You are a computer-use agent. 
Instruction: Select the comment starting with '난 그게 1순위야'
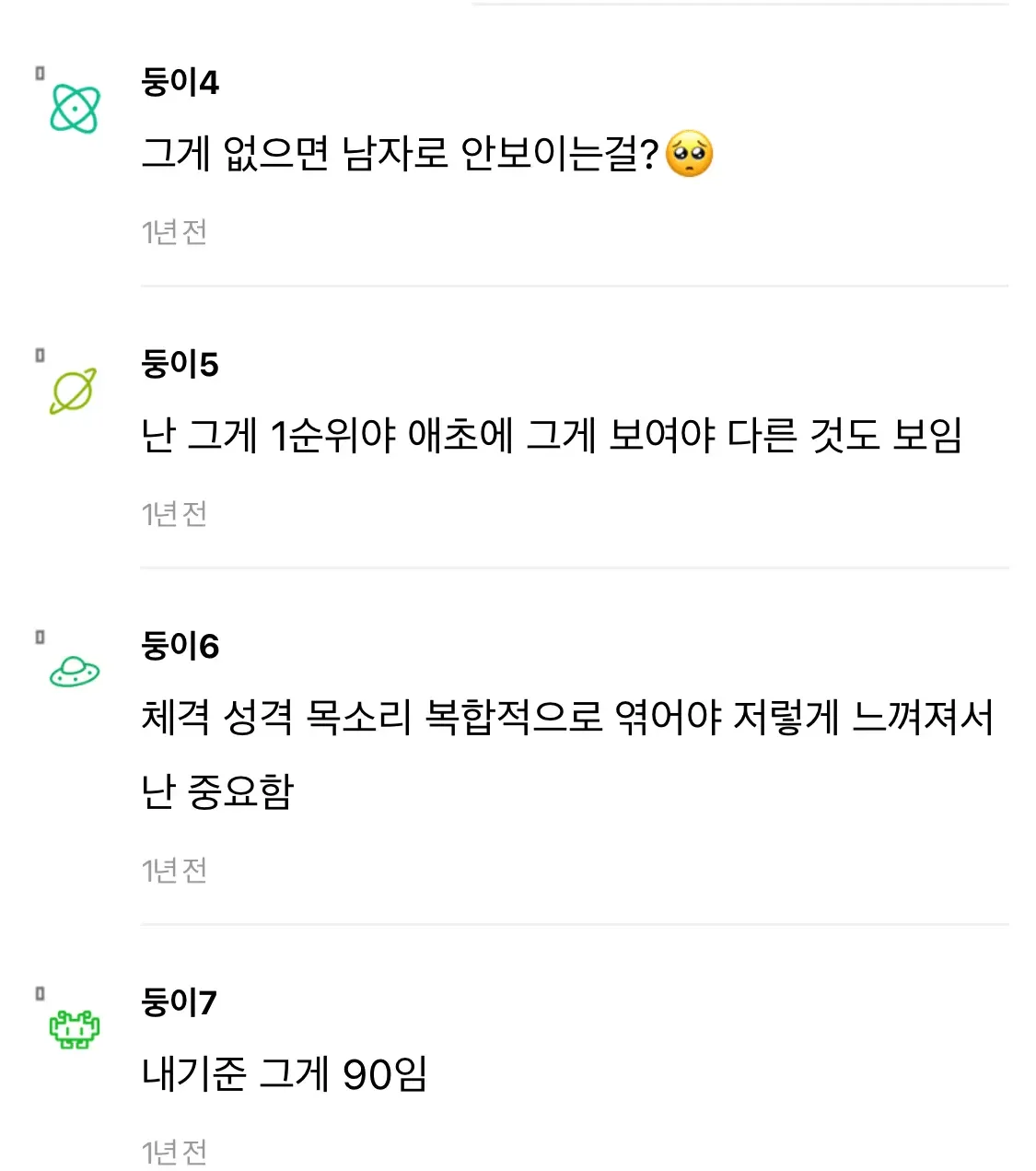(x=552, y=436)
